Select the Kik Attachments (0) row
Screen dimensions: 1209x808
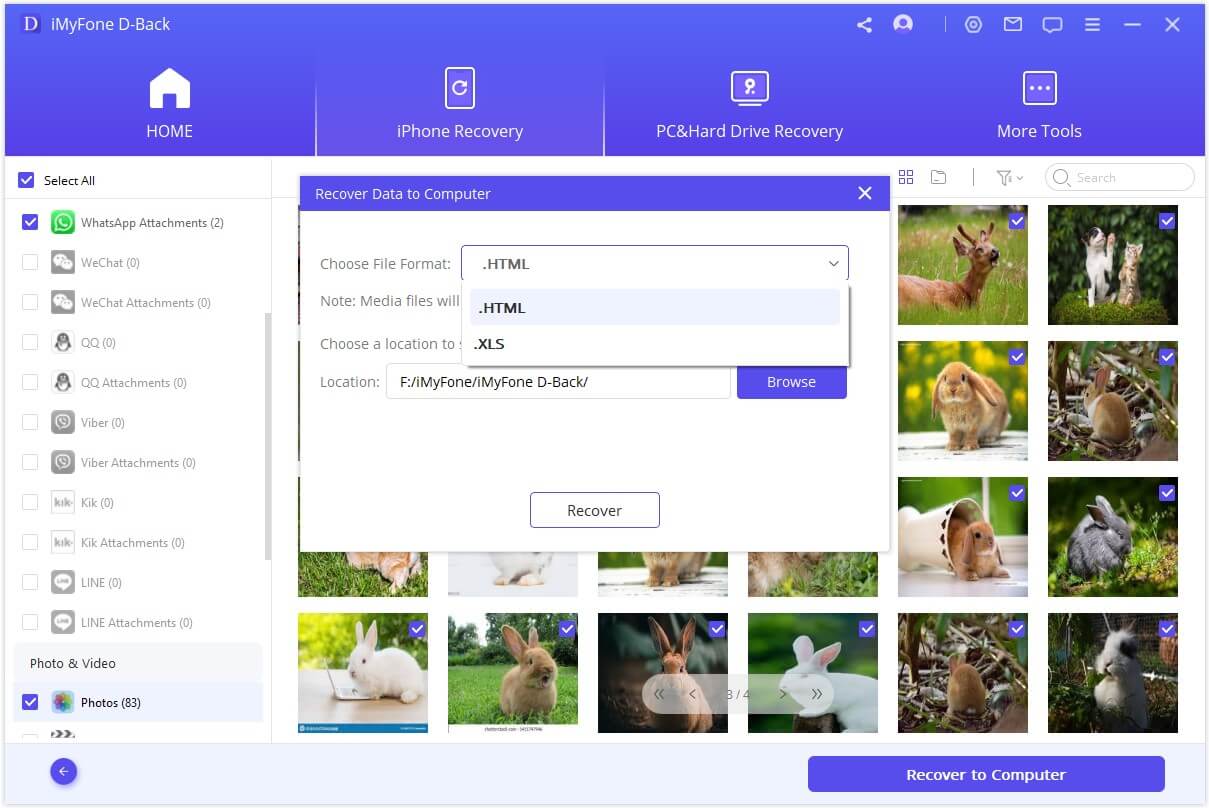137,542
